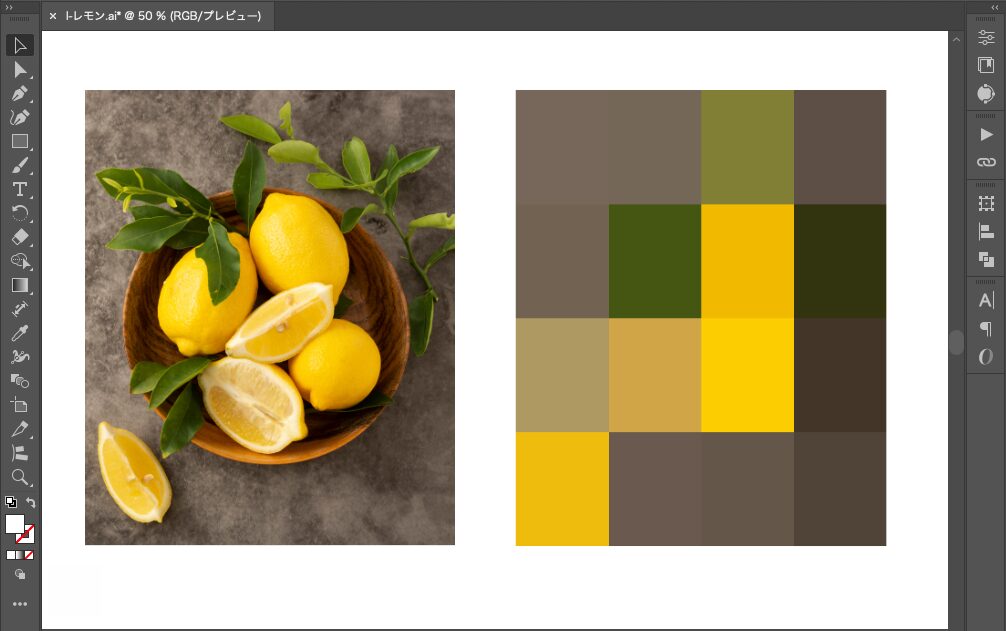The height and width of the screenshot is (631, 1006).
Task: Select the dark forest green mosaic tile
Action: pos(655,261)
